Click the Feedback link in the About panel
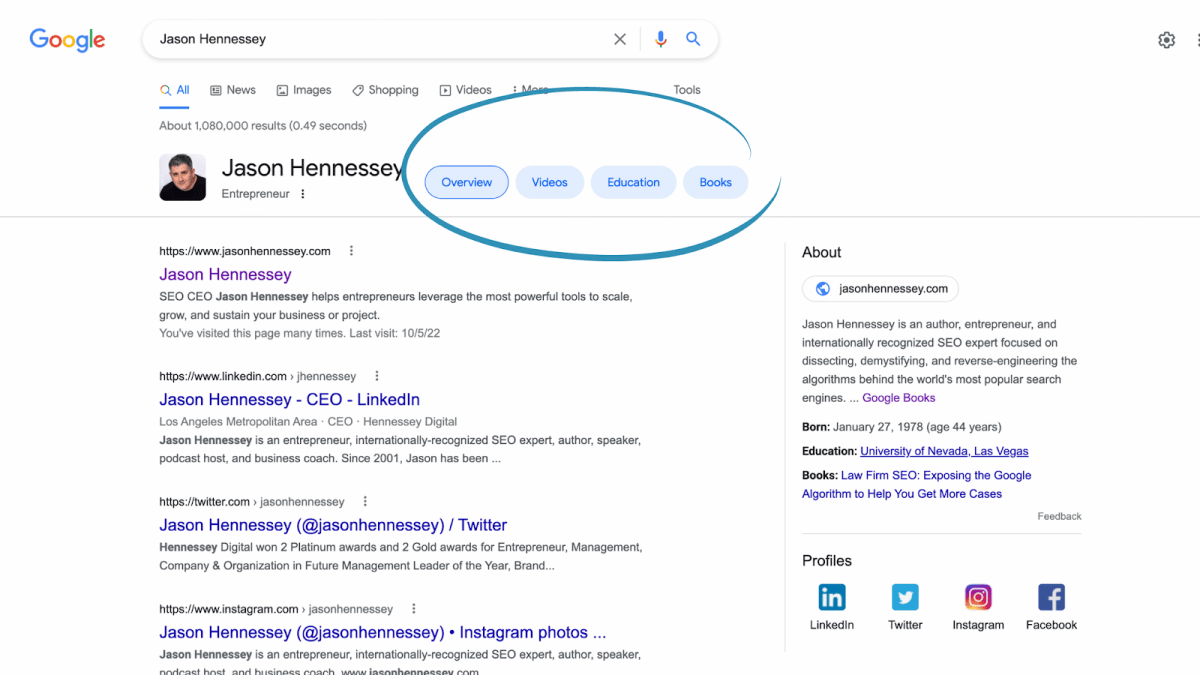This screenshot has height=675, width=1200. point(1059,516)
